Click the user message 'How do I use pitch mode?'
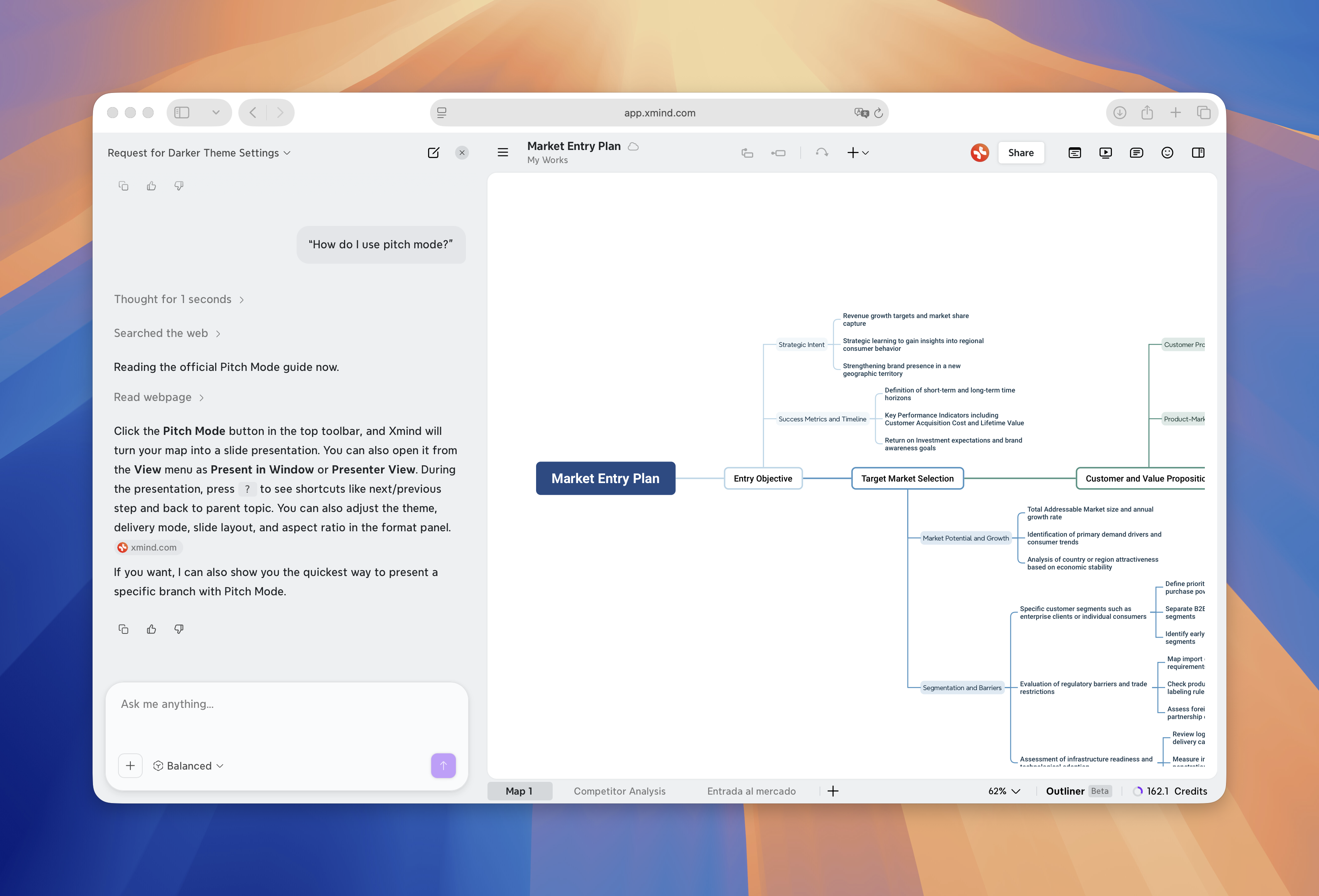 coord(381,244)
